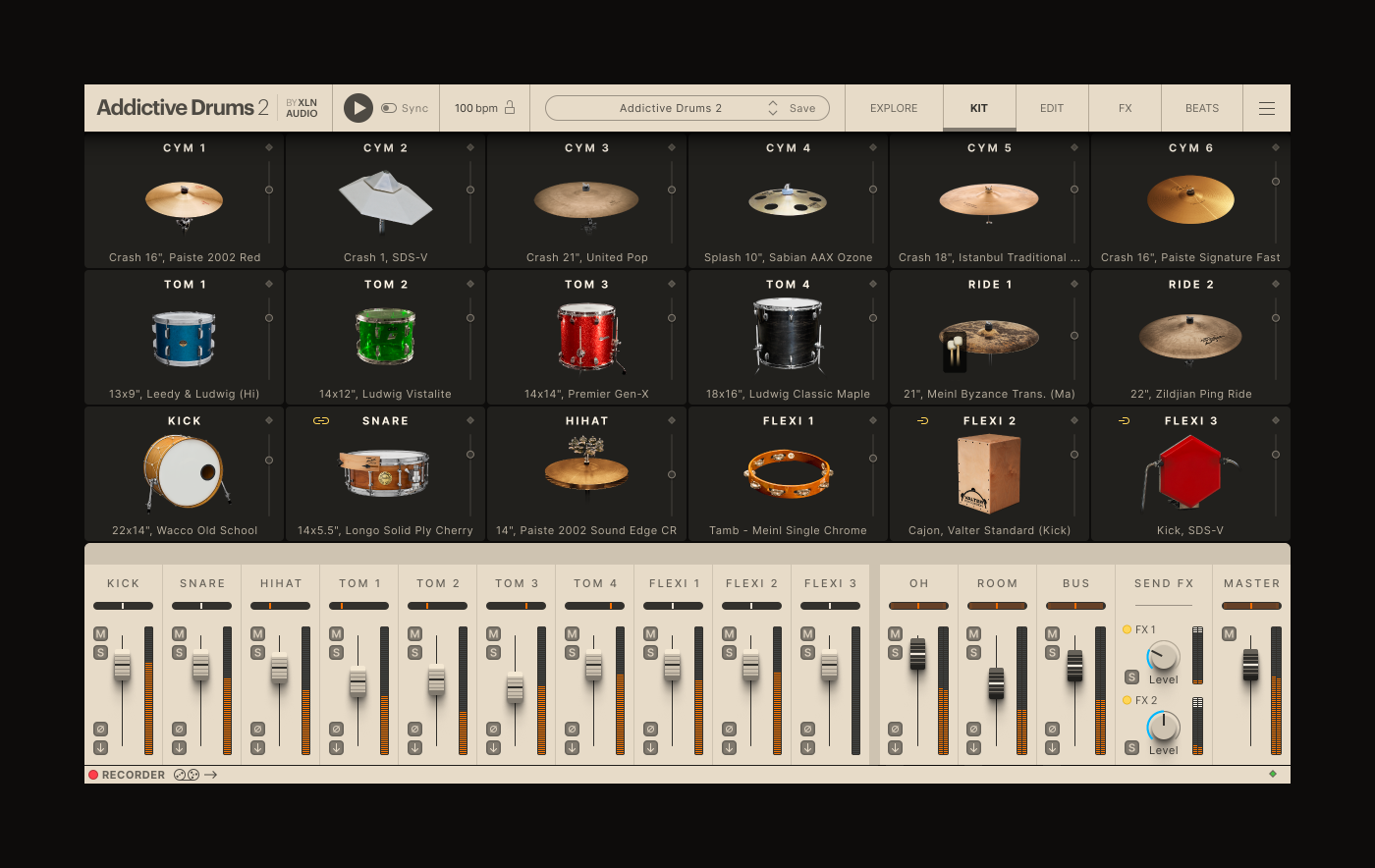Switch to the EXPLORE tab
The width and height of the screenshot is (1375, 868).
894,108
